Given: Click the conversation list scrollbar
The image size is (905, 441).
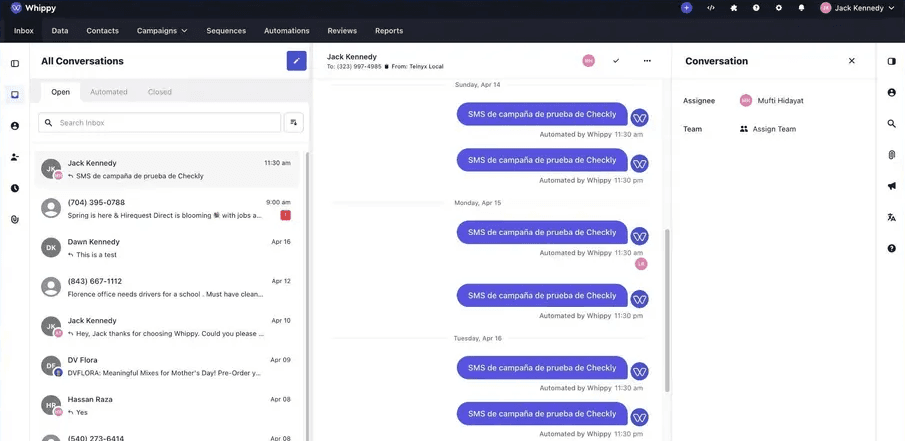Looking at the screenshot, I should (x=307, y=296).
